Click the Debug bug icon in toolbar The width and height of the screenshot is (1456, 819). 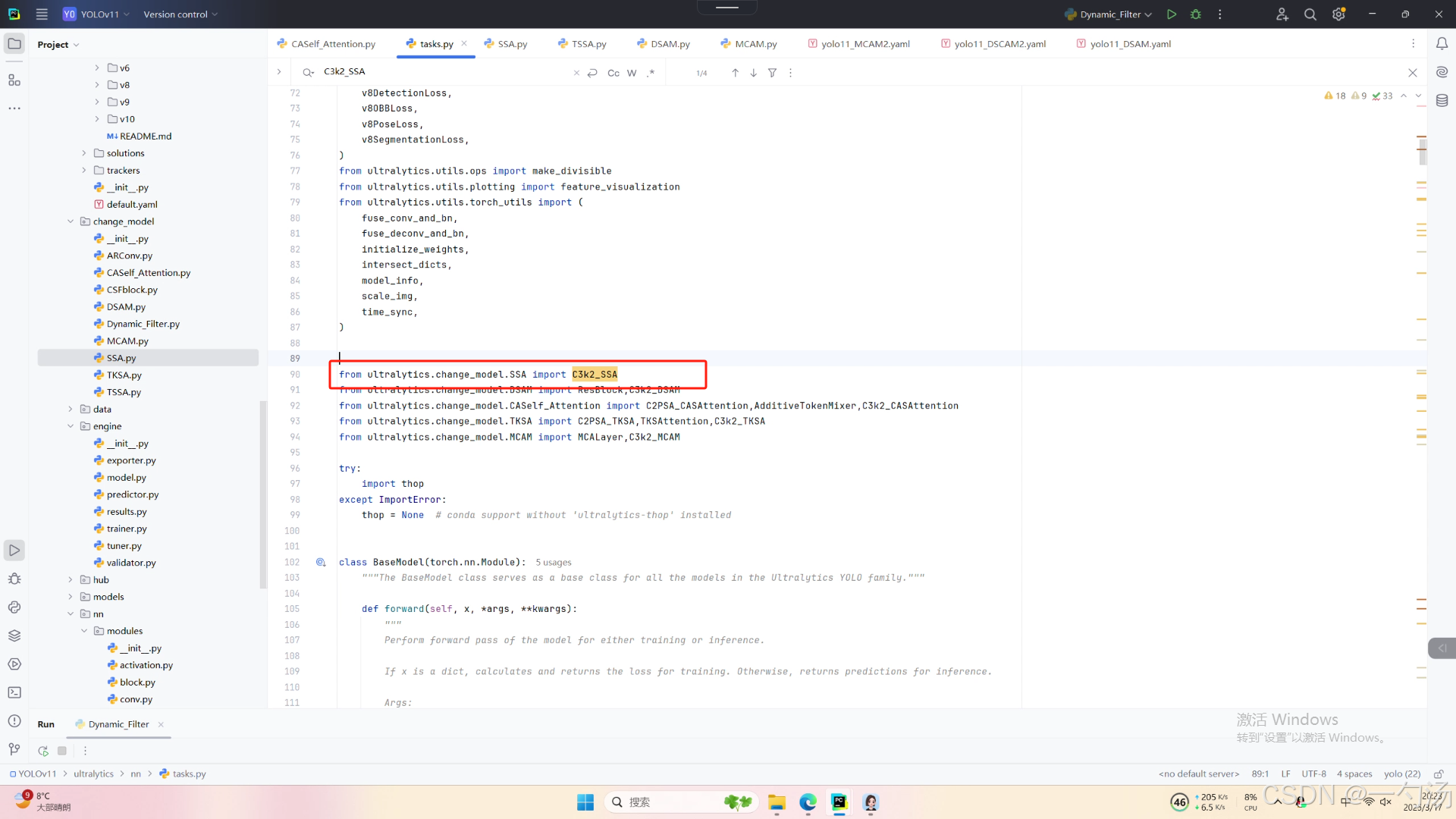pyautogui.click(x=1196, y=14)
